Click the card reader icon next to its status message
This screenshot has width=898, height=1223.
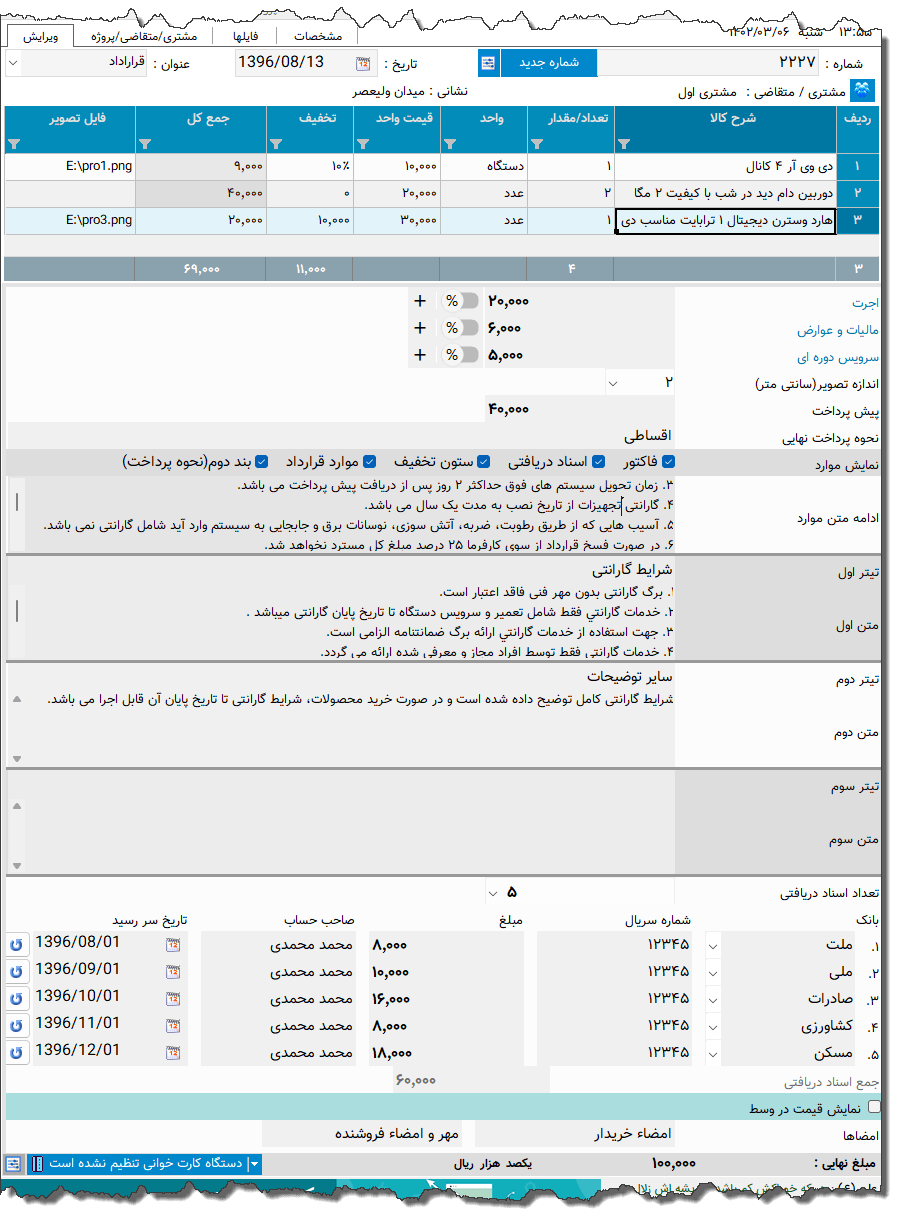[x=39, y=1163]
